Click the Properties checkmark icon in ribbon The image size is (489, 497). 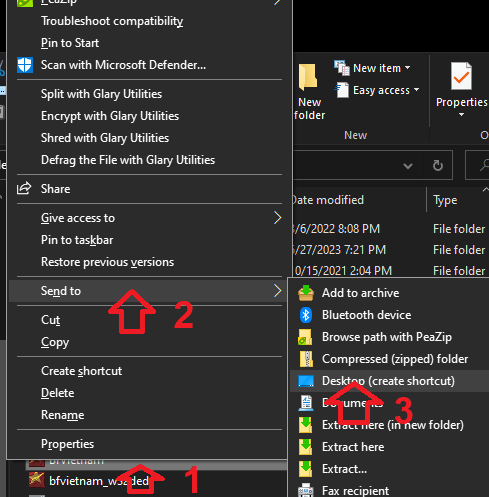(x=461, y=76)
